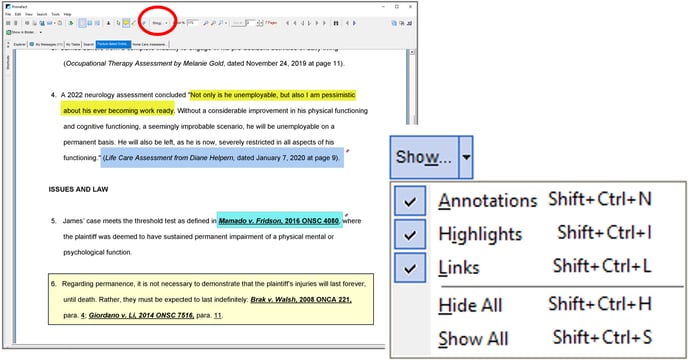Open the Mamado v. Fridson case link
The image size is (688, 360).
(x=279, y=221)
